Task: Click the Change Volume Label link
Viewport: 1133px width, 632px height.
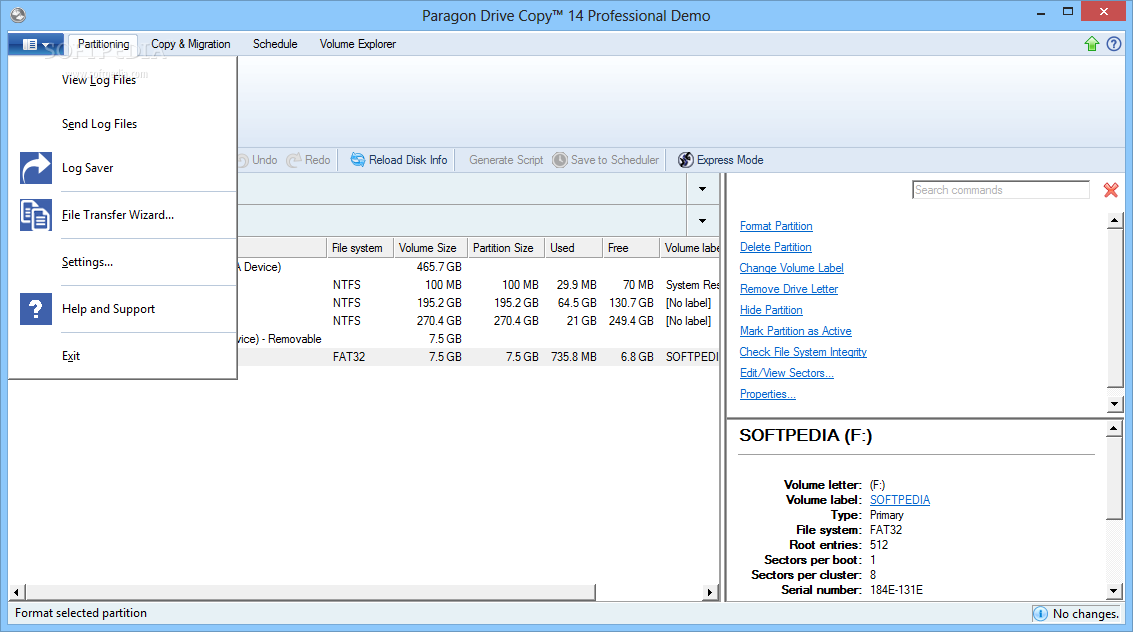Action: (x=791, y=268)
